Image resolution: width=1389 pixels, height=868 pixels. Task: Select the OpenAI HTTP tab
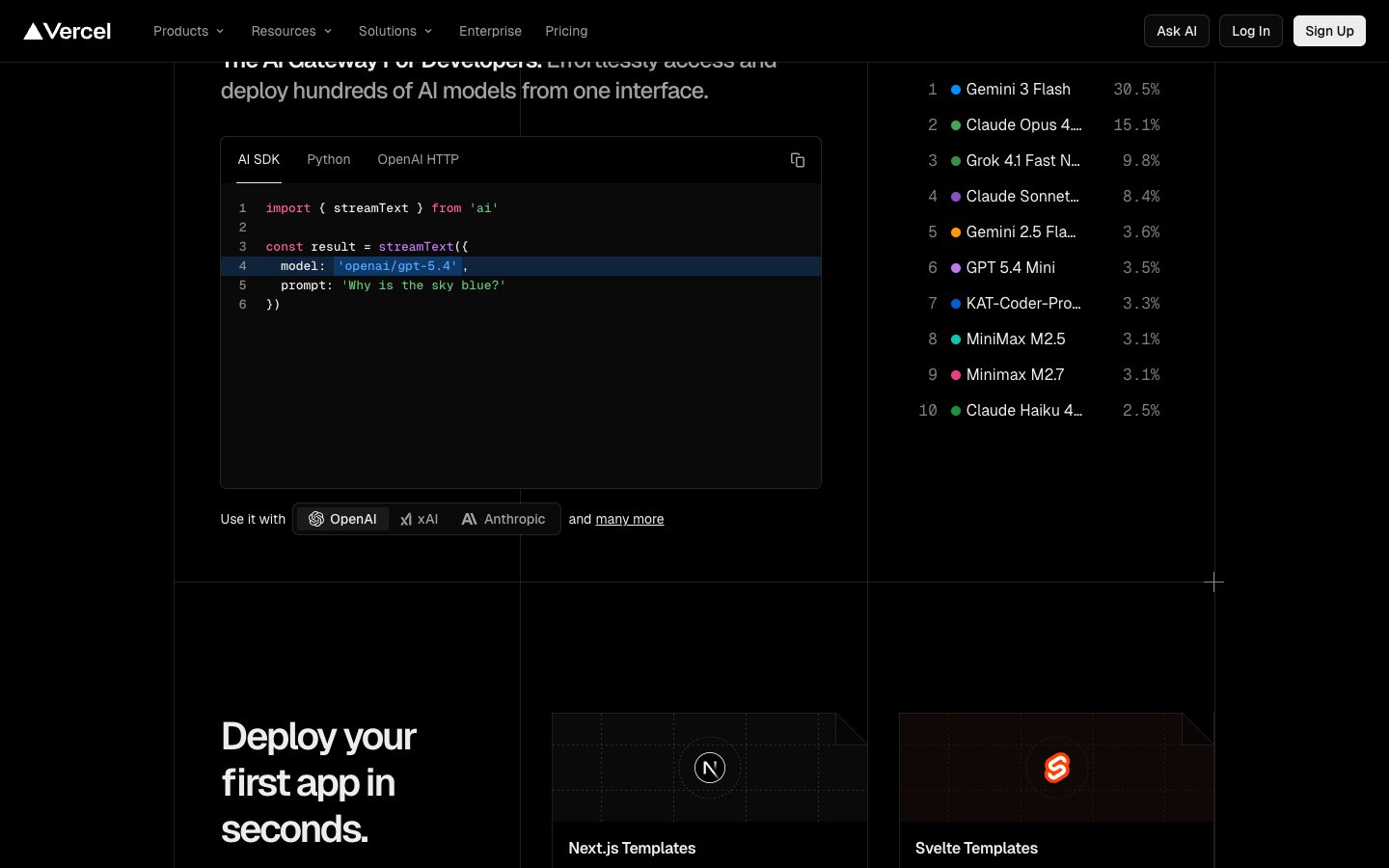click(418, 159)
